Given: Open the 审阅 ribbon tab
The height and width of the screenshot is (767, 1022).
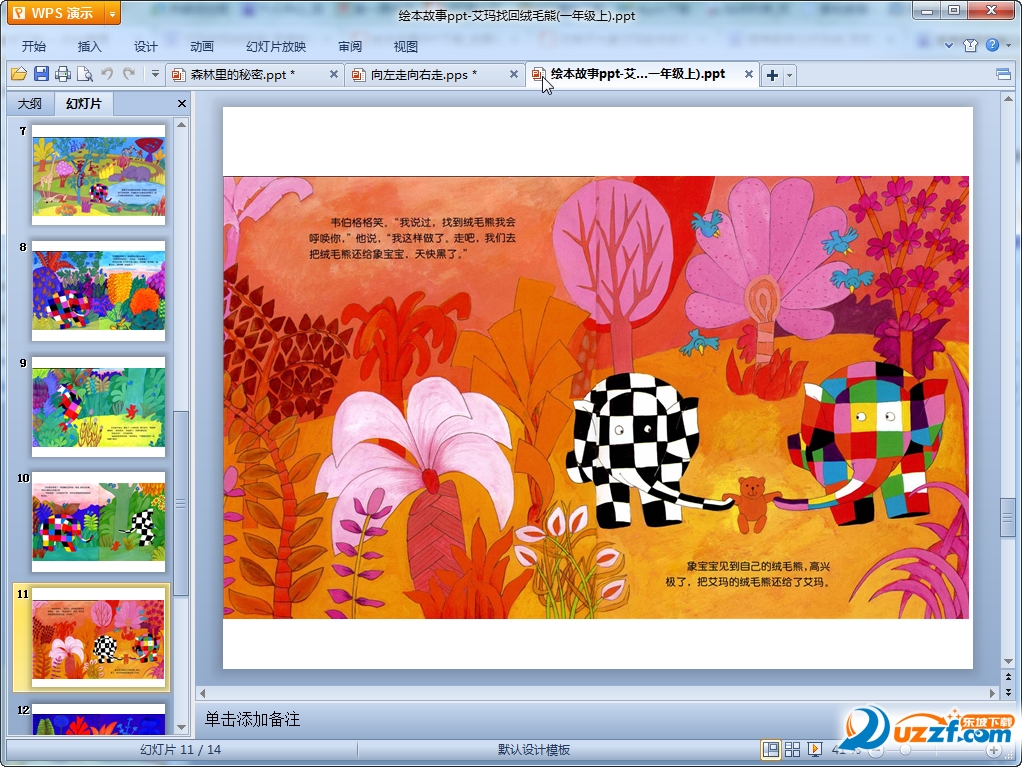Looking at the screenshot, I should point(350,46).
